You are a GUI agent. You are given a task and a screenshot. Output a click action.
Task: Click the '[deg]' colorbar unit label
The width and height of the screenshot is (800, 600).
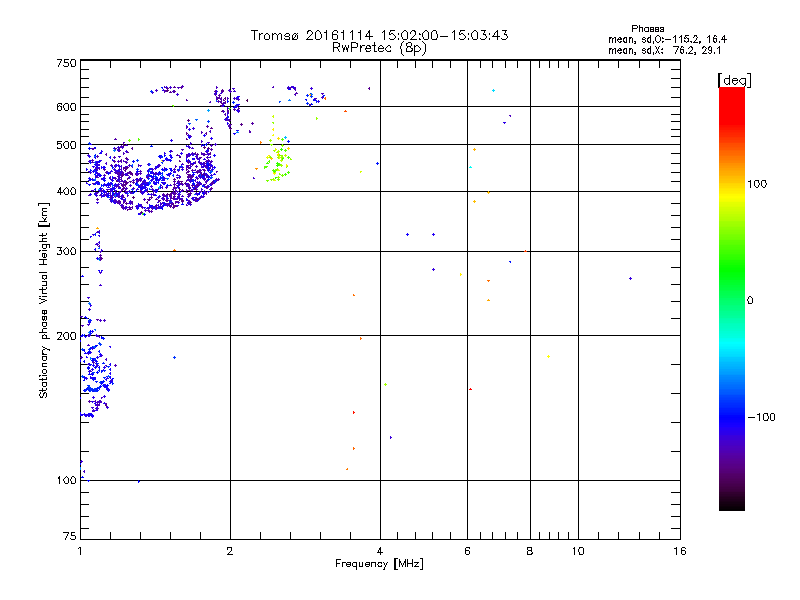pyautogui.click(x=734, y=80)
